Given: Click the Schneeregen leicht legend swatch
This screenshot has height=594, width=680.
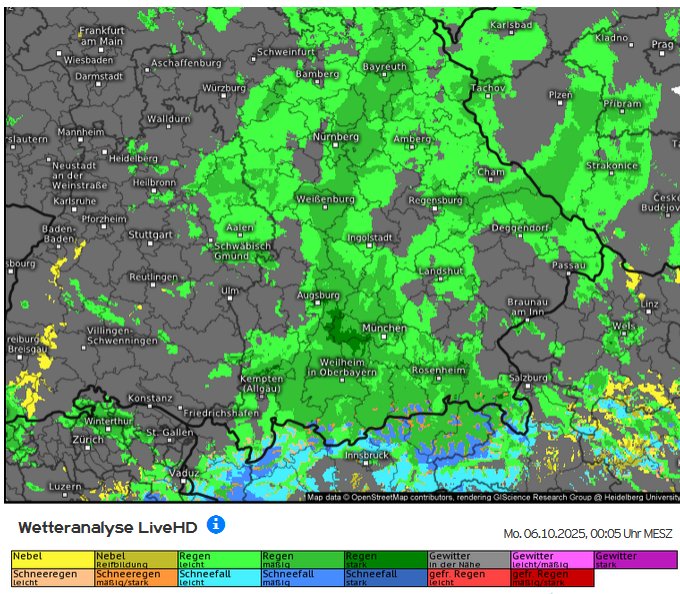Looking at the screenshot, I should click(x=52, y=577).
